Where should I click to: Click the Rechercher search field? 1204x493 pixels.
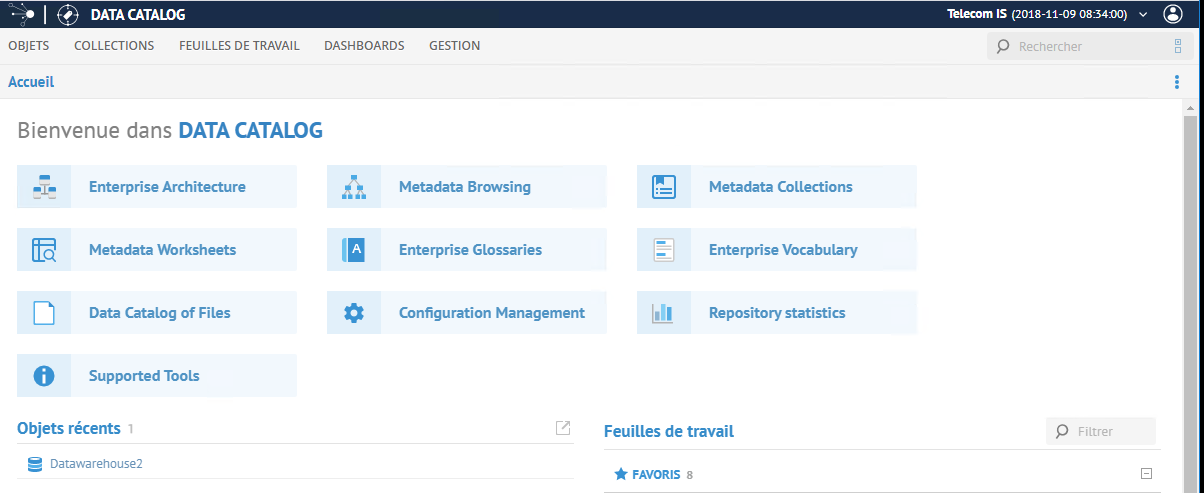pos(1077,46)
